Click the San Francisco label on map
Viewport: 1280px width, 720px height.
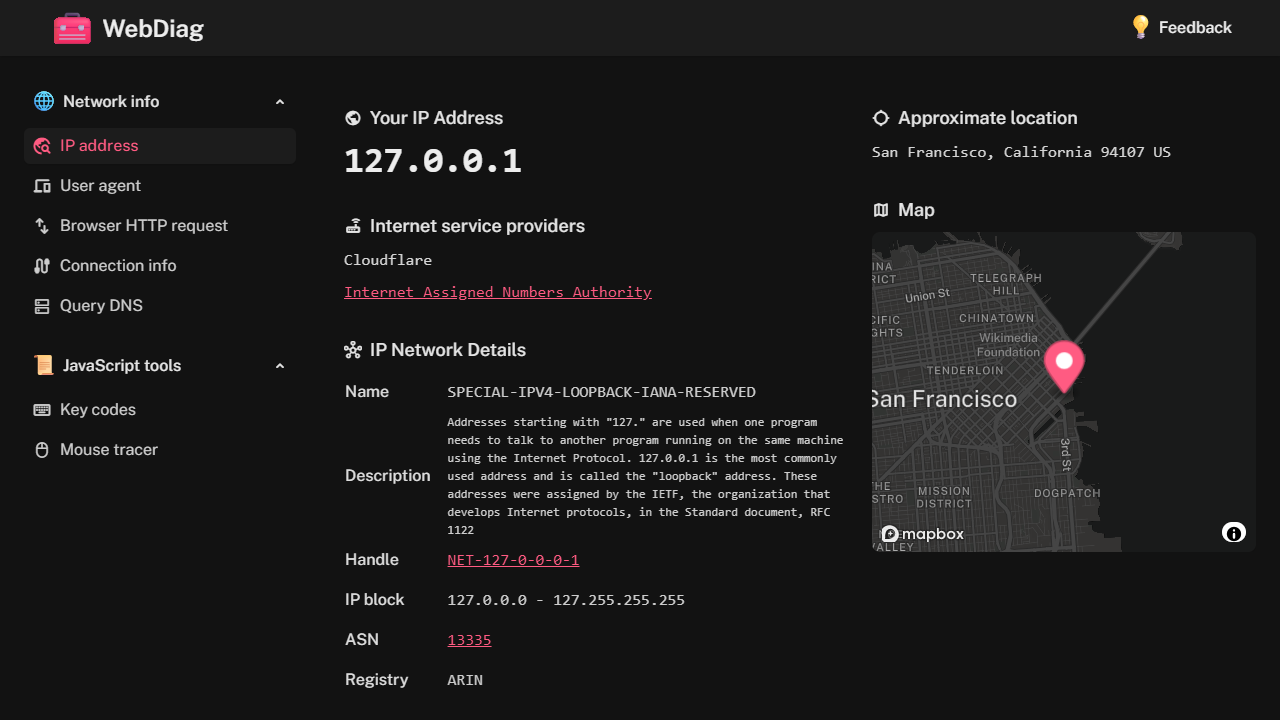(x=943, y=399)
